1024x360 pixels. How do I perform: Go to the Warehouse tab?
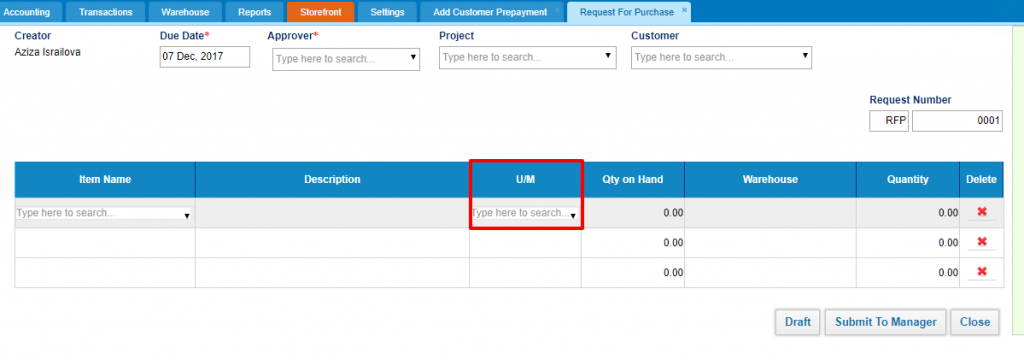(x=185, y=12)
